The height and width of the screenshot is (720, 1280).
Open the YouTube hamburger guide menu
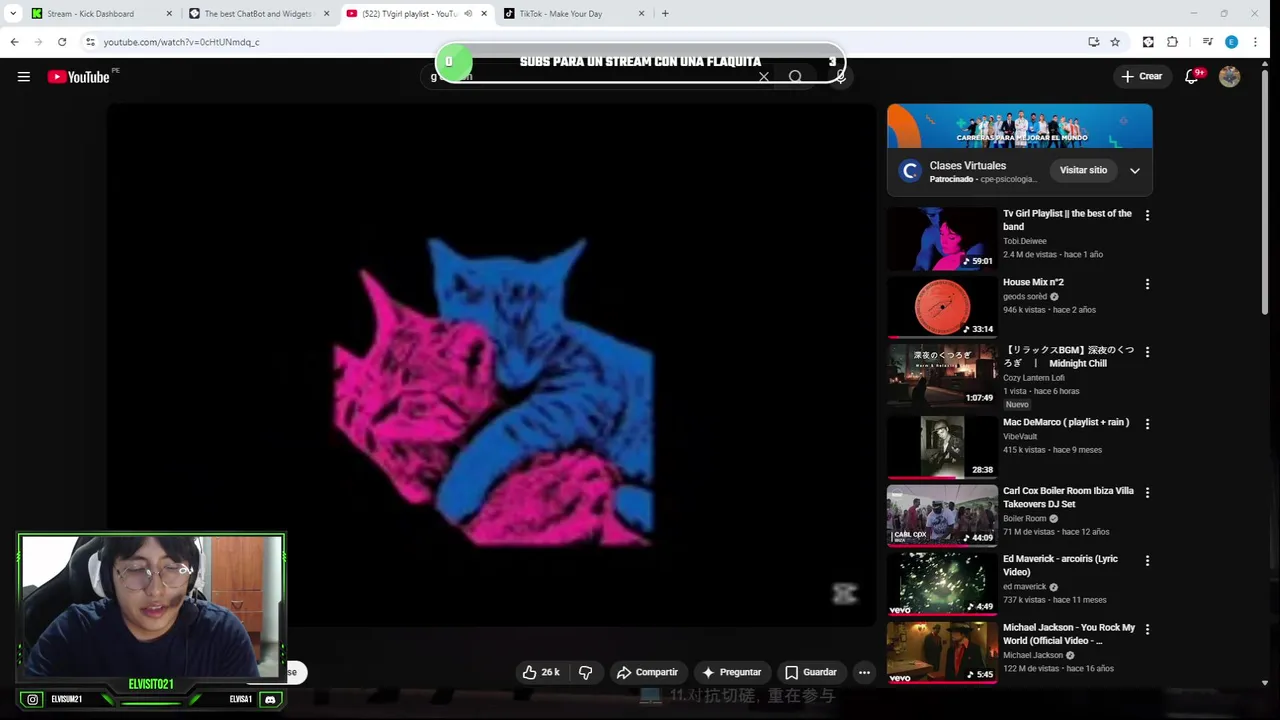pos(24,77)
